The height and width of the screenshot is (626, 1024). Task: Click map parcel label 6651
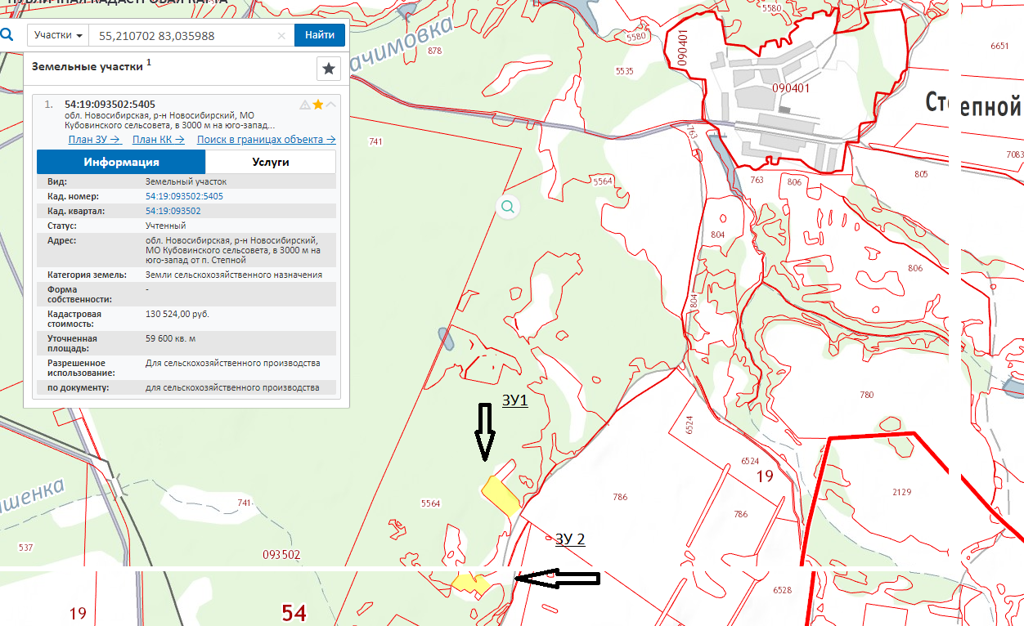coord(999,46)
